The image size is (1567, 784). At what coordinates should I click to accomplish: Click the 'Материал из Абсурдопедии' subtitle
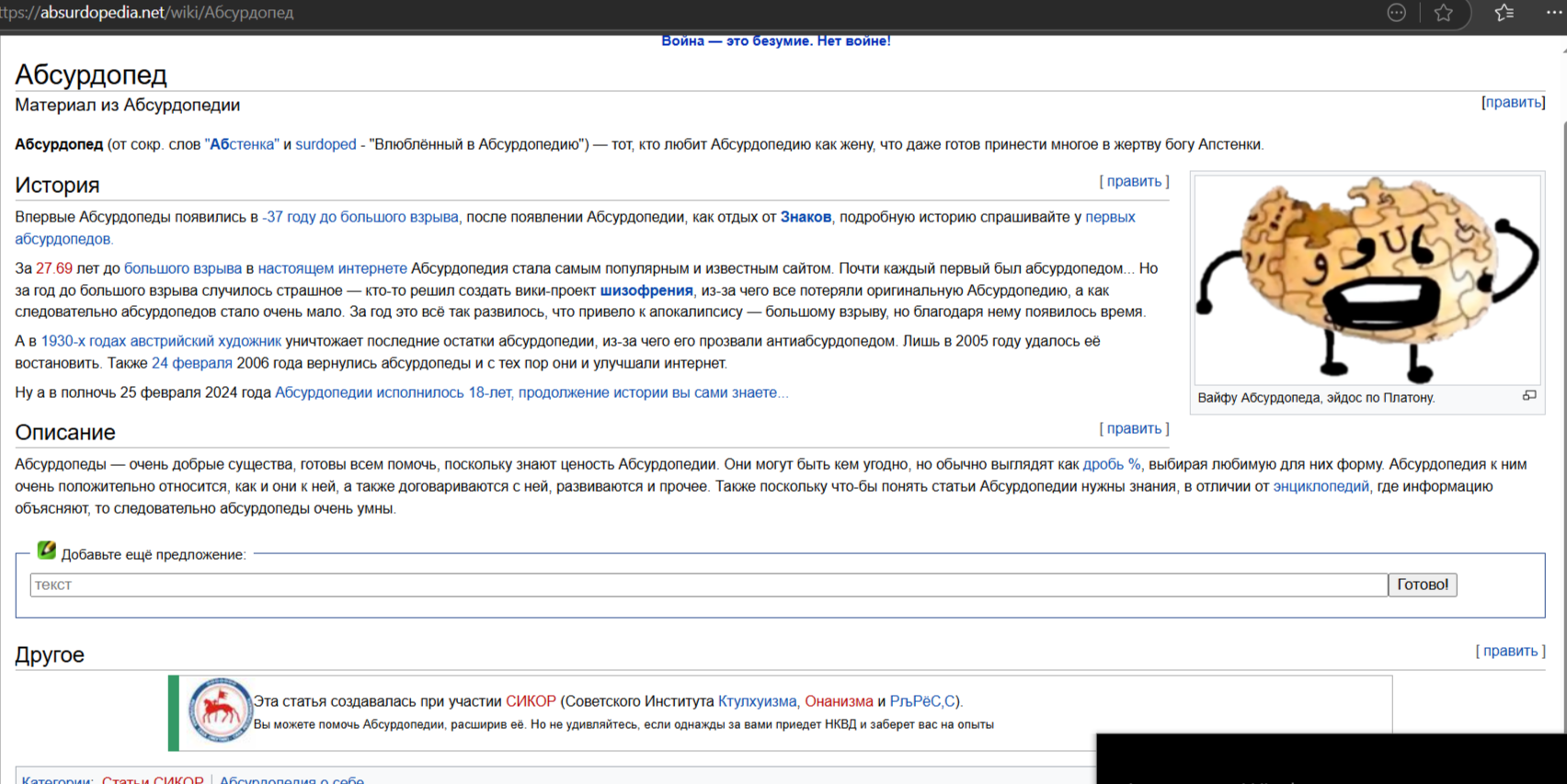[128, 105]
